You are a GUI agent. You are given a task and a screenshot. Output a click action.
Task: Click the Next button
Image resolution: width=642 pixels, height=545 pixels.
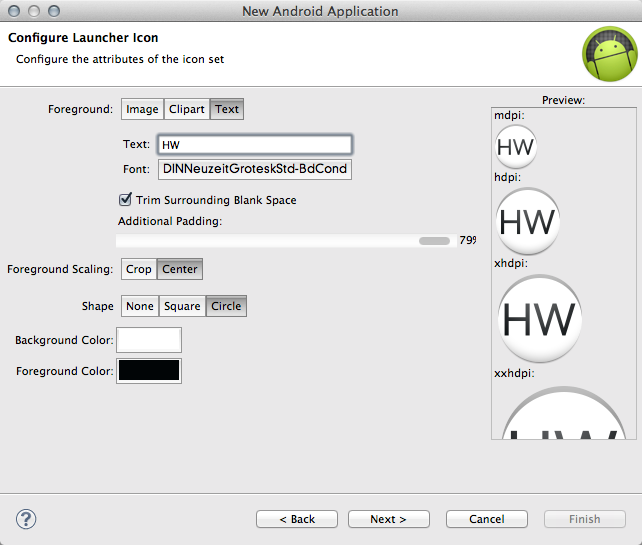[388, 519]
